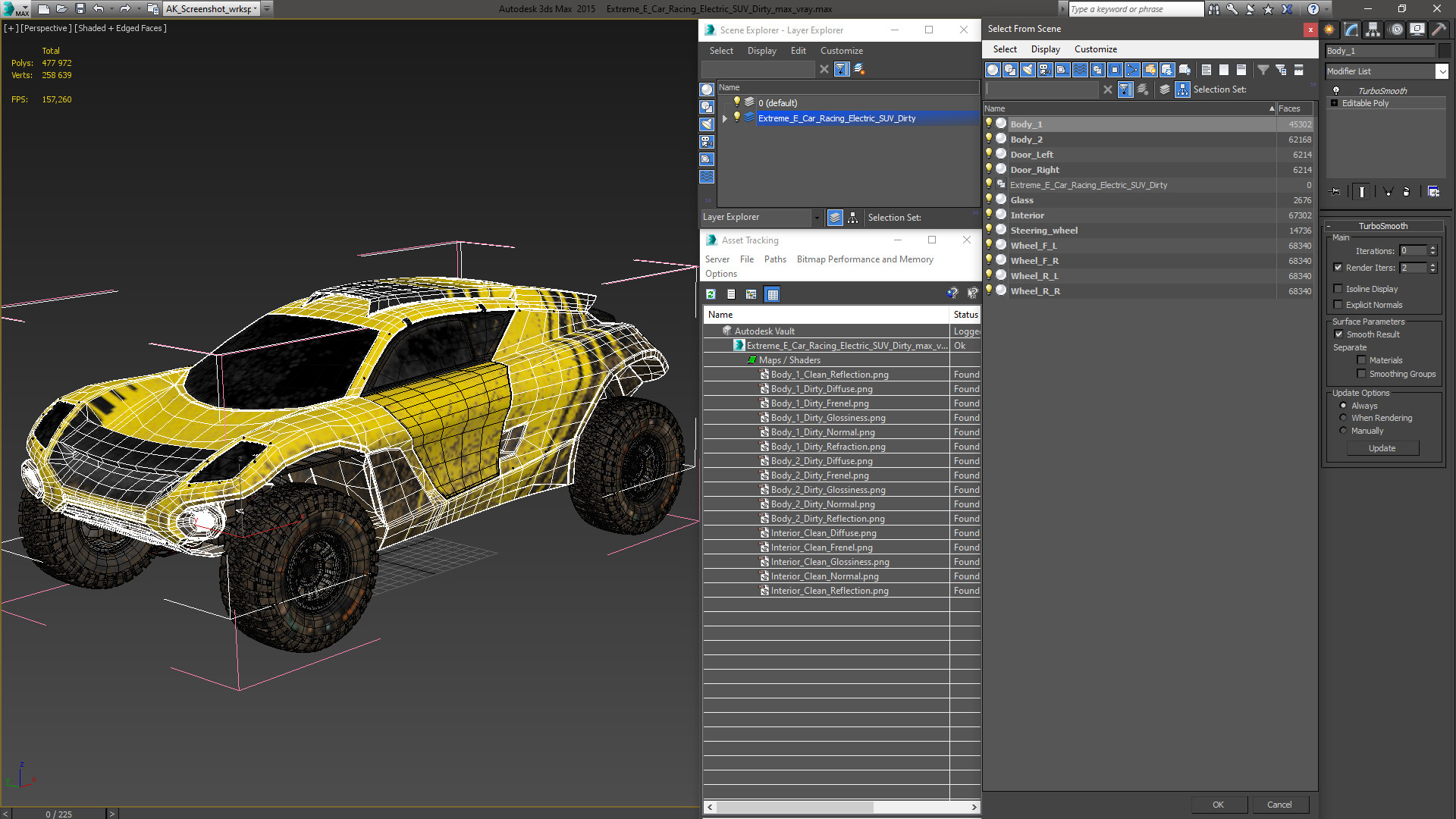Click Undo arrow in top toolbar
Screen dimensions: 1456x819
pyautogui.click(x=99, y=9)
